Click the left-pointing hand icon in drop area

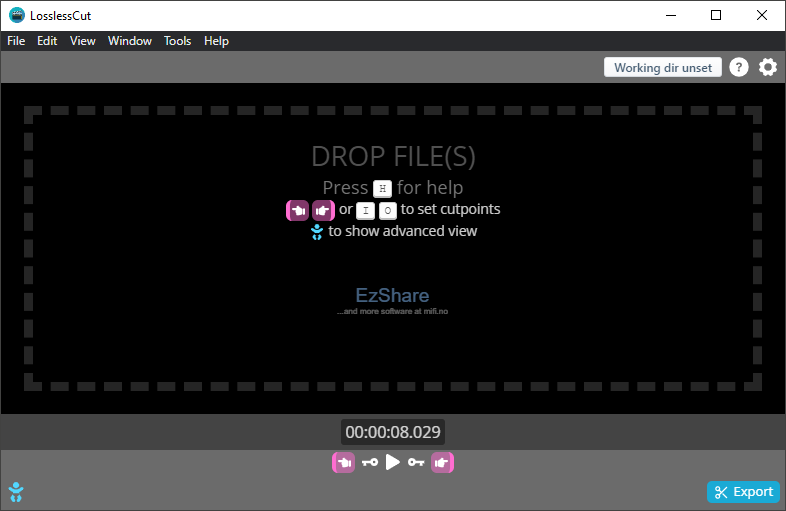[297, 211]
